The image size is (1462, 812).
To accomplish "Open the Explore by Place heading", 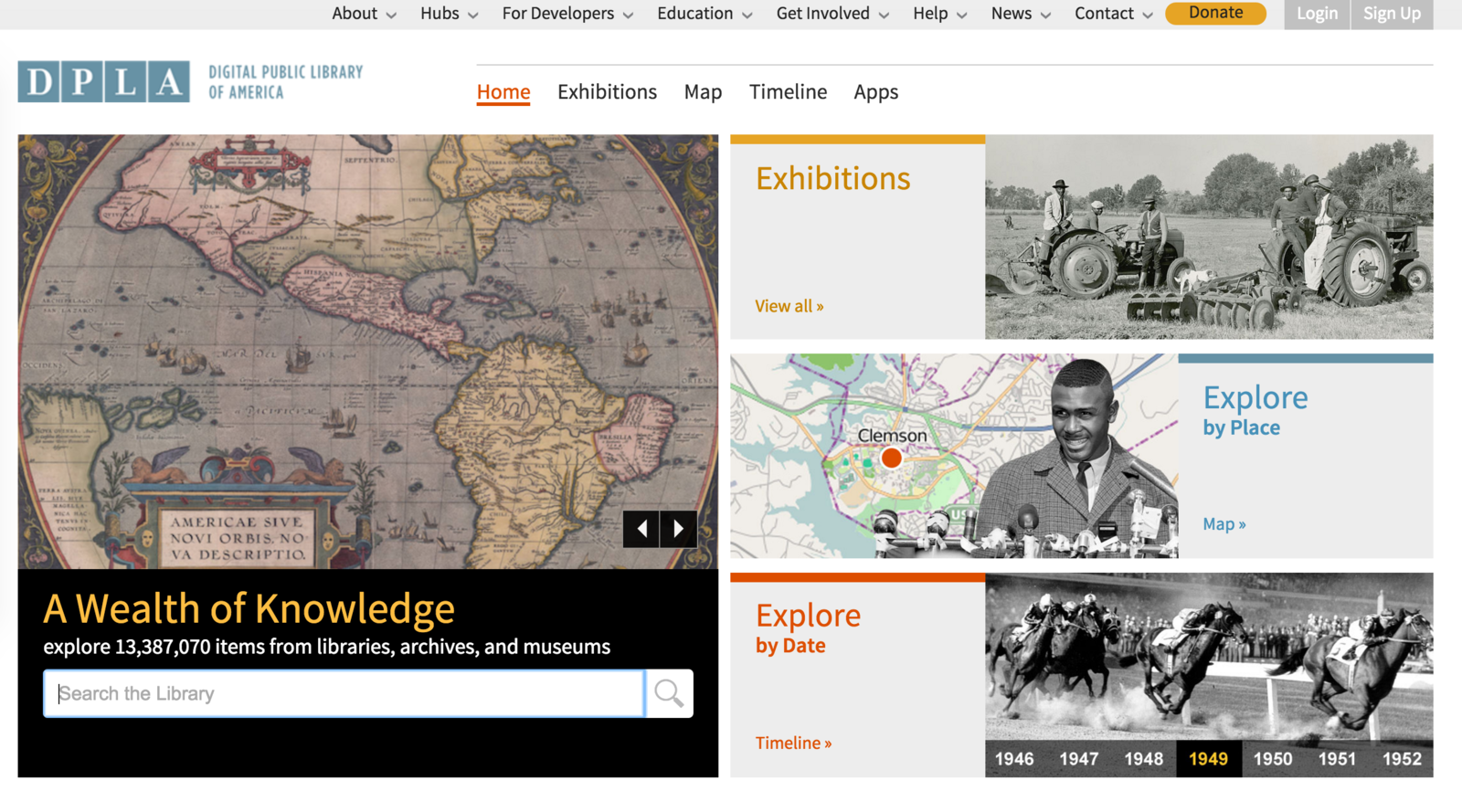I will point(1255,409).
